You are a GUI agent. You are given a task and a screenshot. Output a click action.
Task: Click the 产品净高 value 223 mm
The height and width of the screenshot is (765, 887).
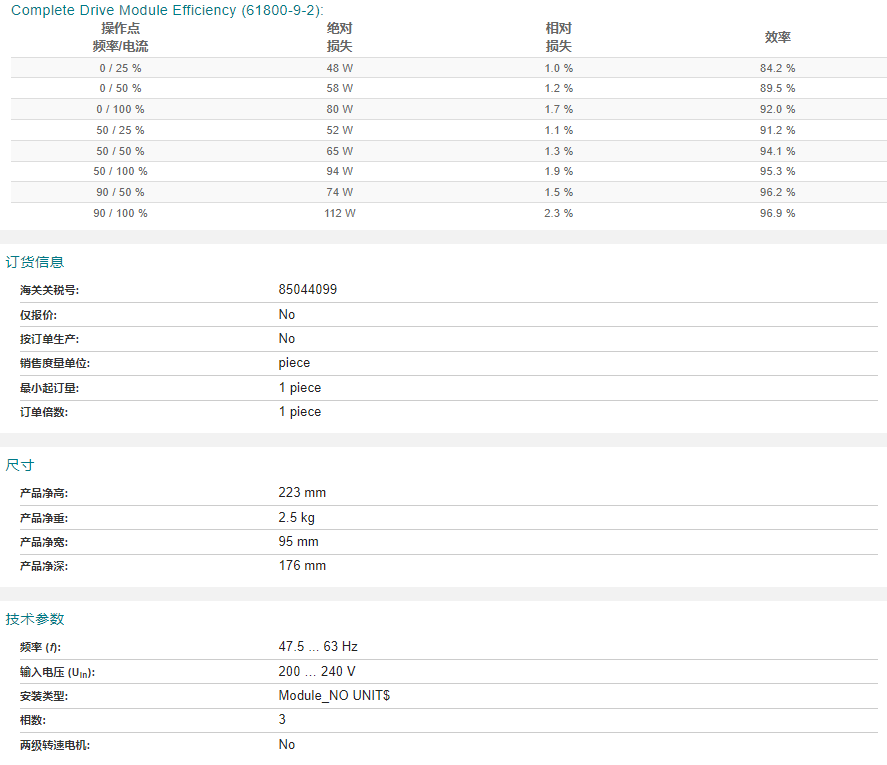302,492
